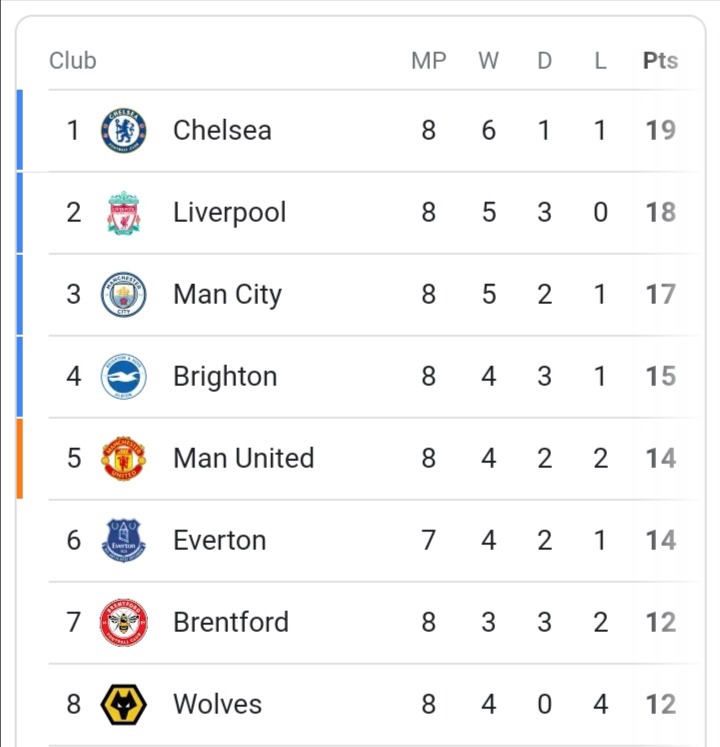Open the Man United team name
Screen dimensions: 720x747
pyautogui.click(x=243, y=458)
